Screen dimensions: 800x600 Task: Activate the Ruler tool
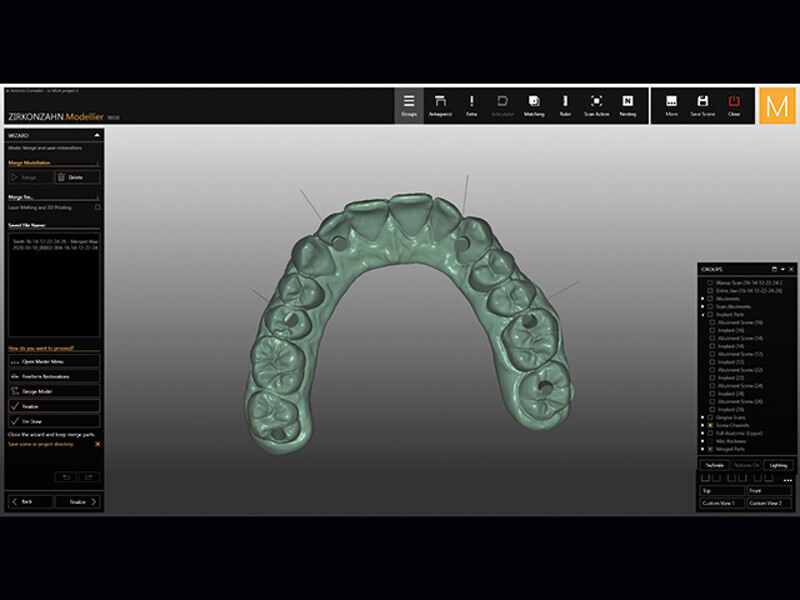tap(565, 105)
